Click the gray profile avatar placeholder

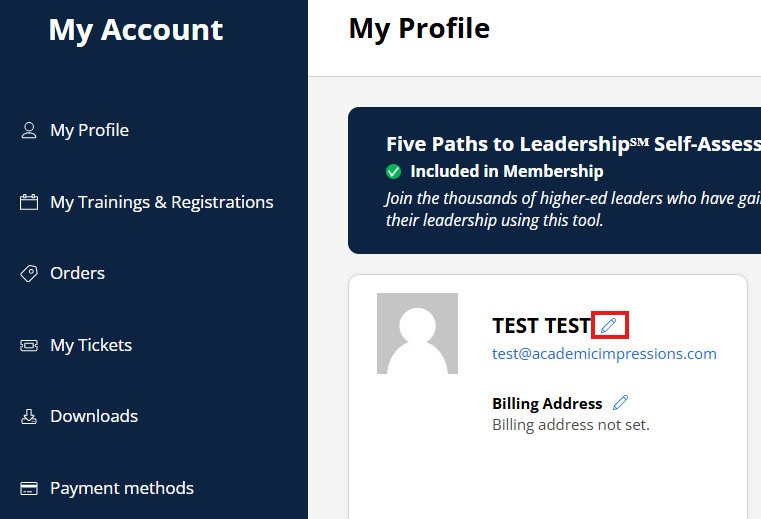(x=417, y=334)
